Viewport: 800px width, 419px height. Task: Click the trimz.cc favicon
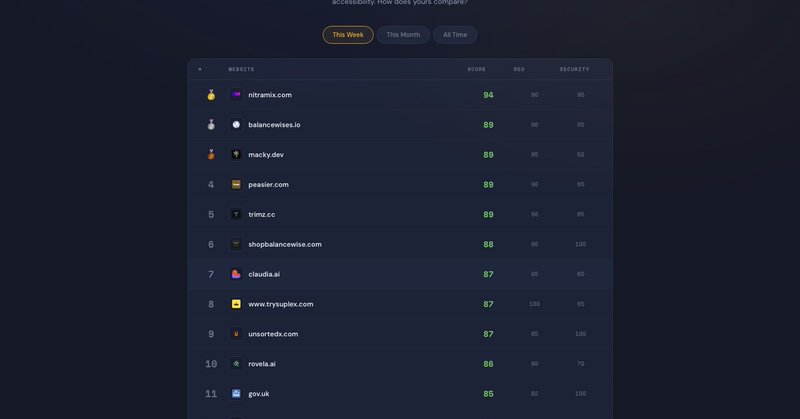pyautogui.click(x=236, y=215)
